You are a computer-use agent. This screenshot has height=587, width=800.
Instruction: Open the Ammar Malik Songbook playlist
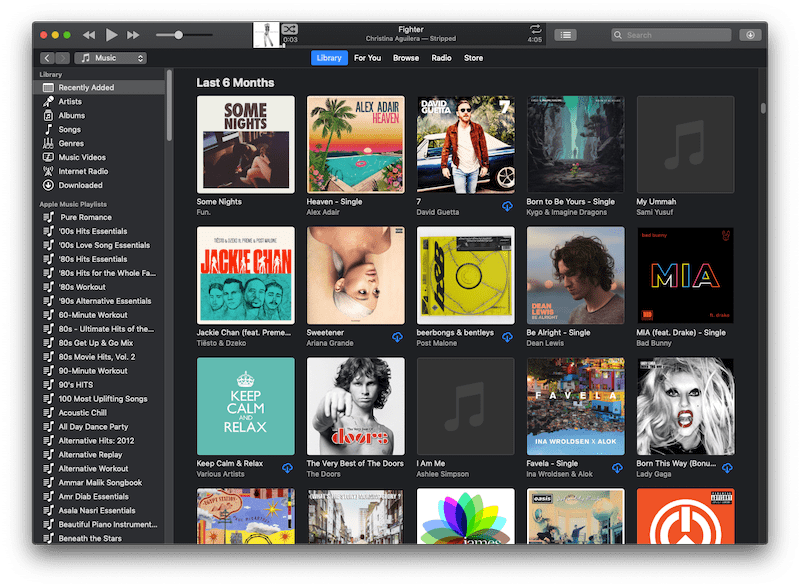(x=99, y=482)
